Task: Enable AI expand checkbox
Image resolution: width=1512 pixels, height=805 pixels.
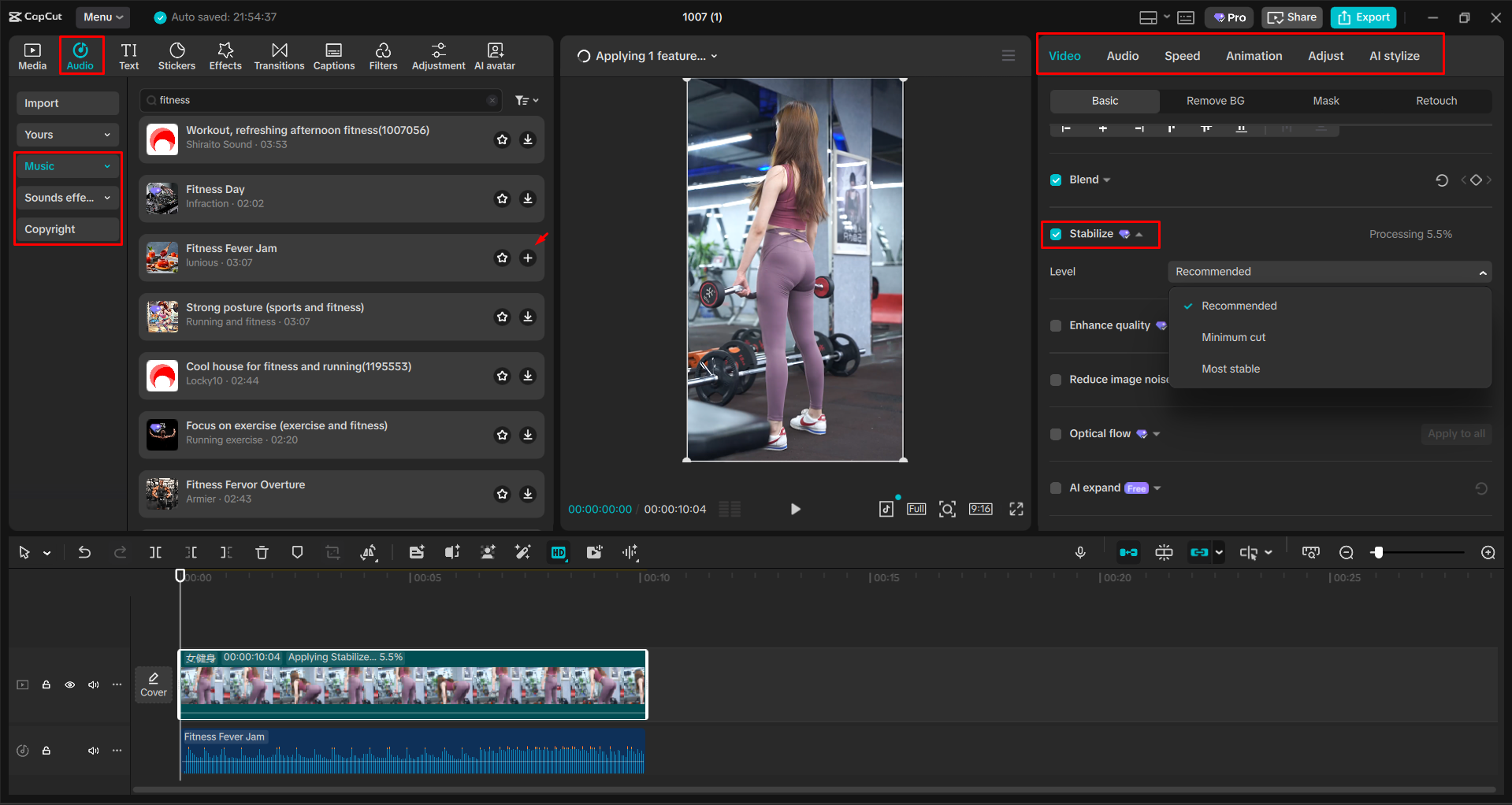Action: pyautogui.click(x=1056, y=488)
